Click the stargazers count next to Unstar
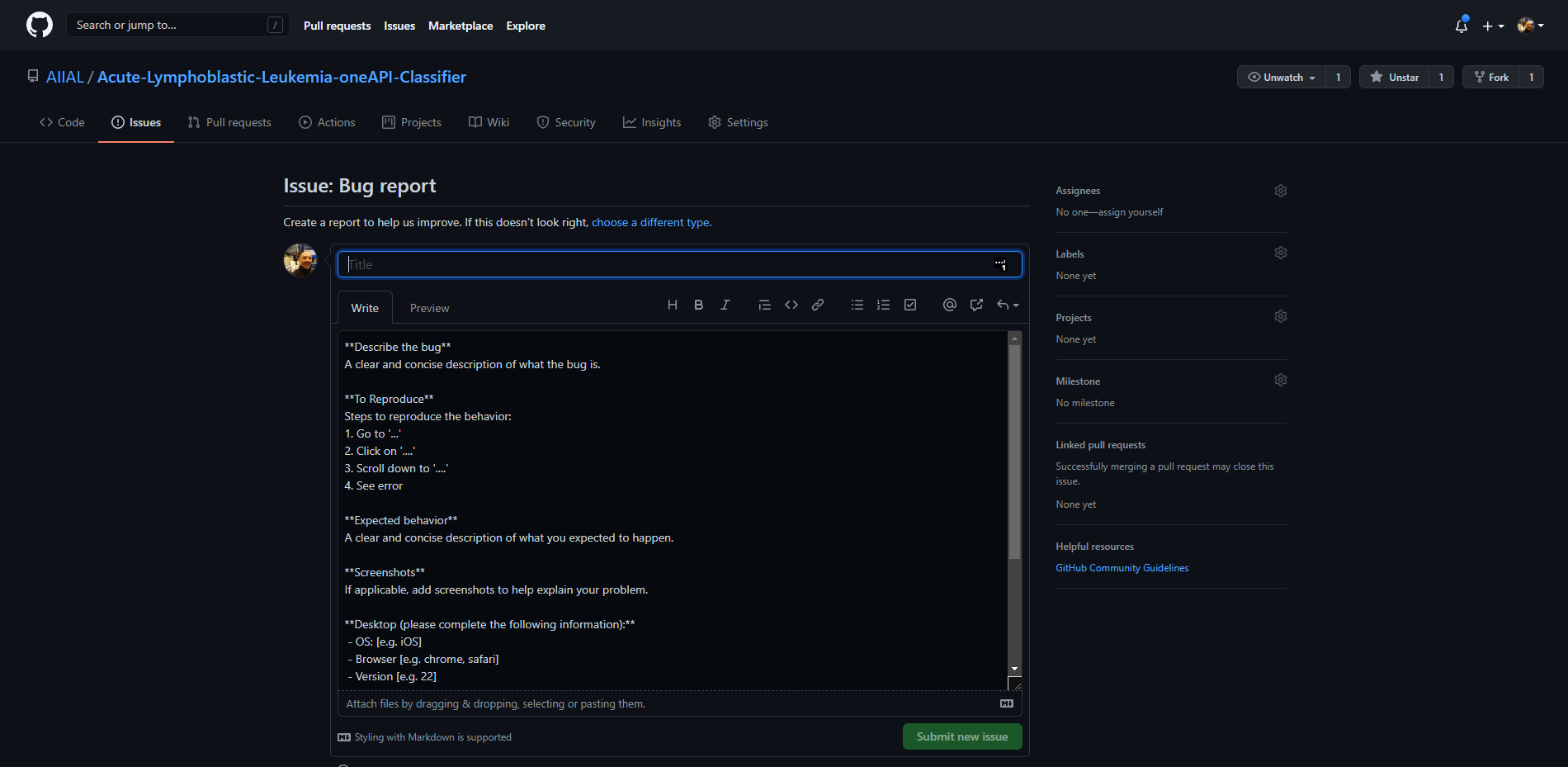This screenshot has height=767, width=1568. [x=1442, y=77]
